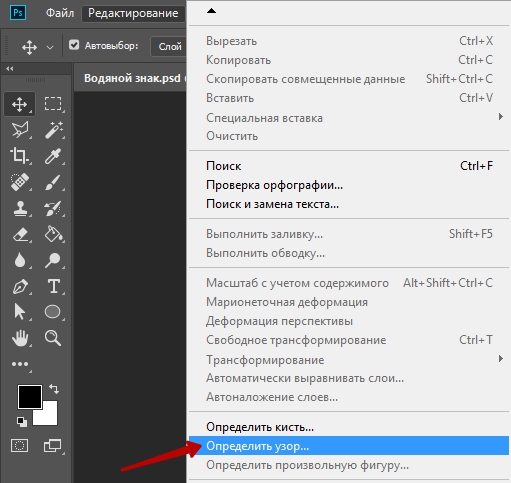The height and width of the screenshot is (483, 511).
Task: Select the Crop tool
Action: pyautogui.click(x=19, y=155)
